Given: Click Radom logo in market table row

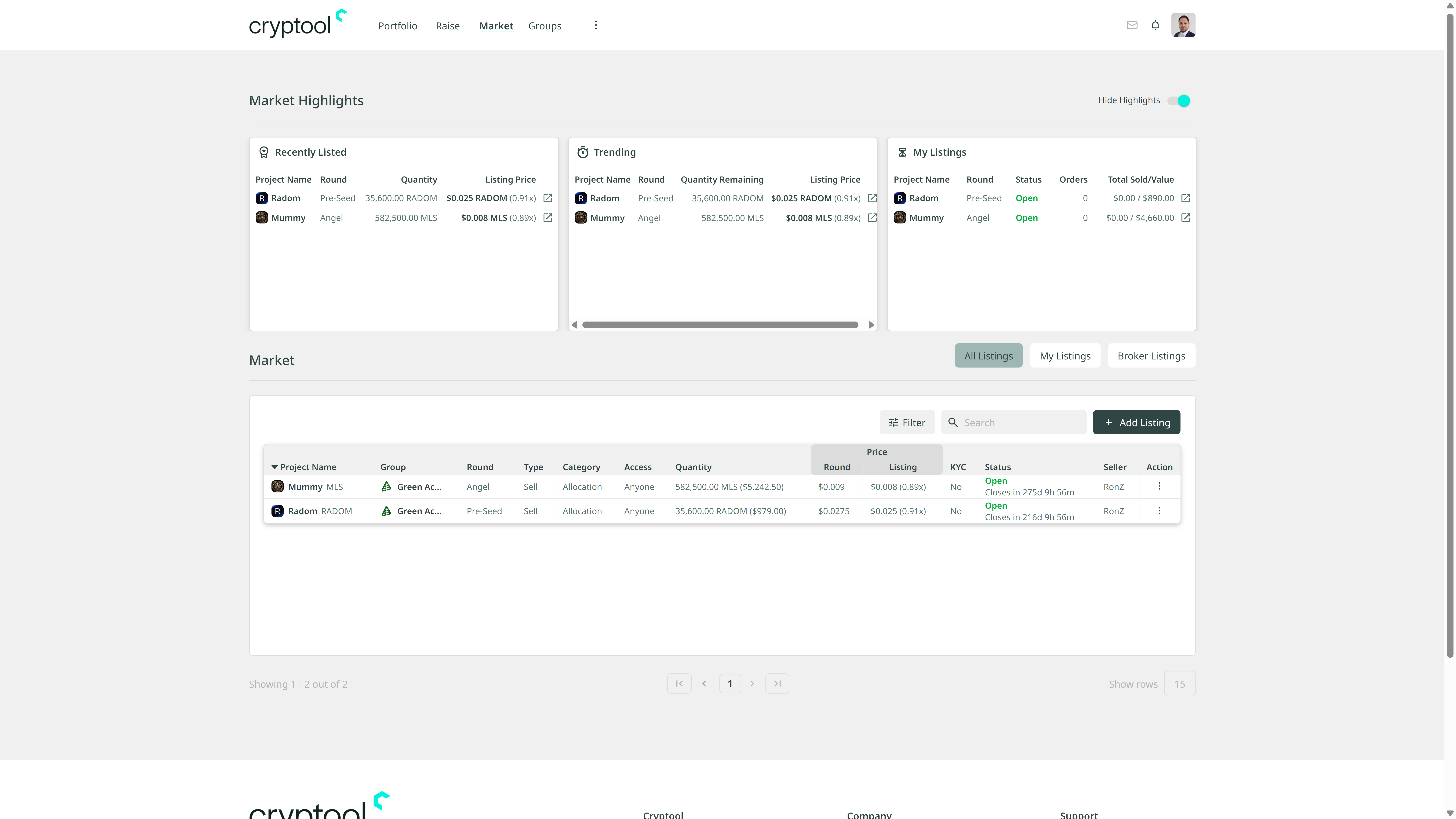Looking at the screenshot, I should (278, 511).
